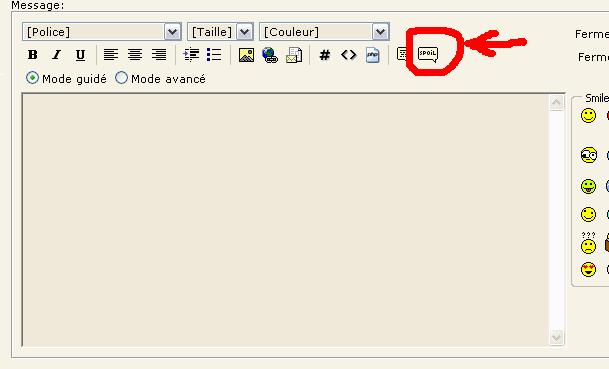Insert an image into the message

246,55
